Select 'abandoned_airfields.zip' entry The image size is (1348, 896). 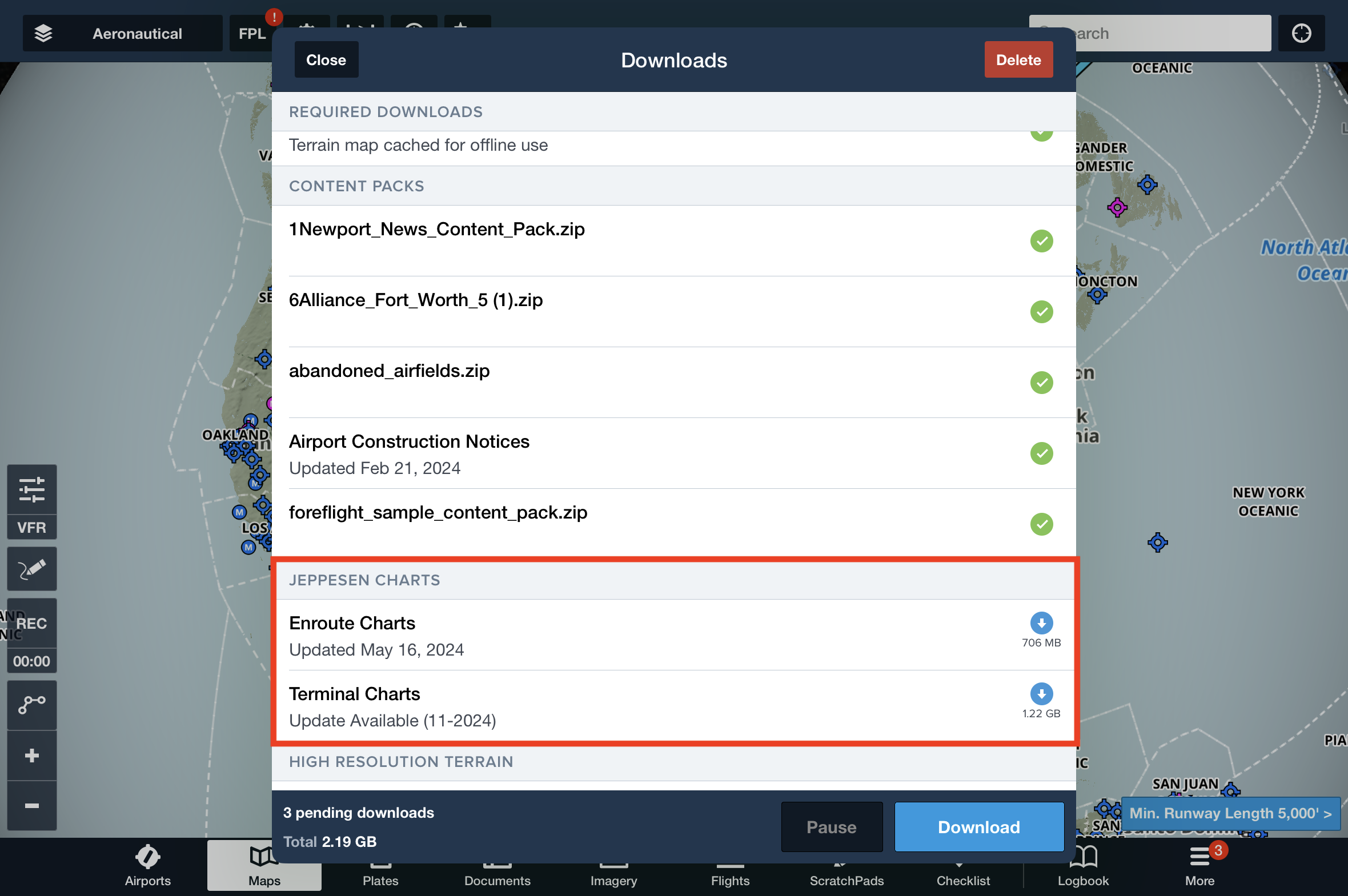673,382
